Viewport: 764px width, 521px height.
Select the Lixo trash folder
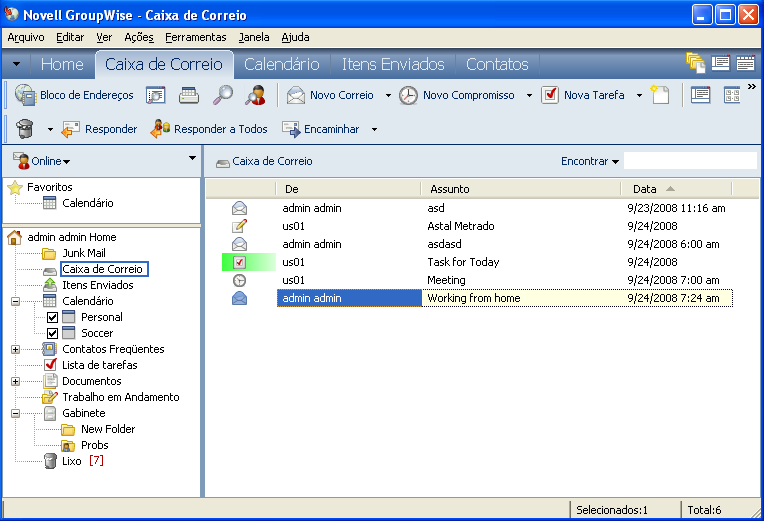coord(71,461)
